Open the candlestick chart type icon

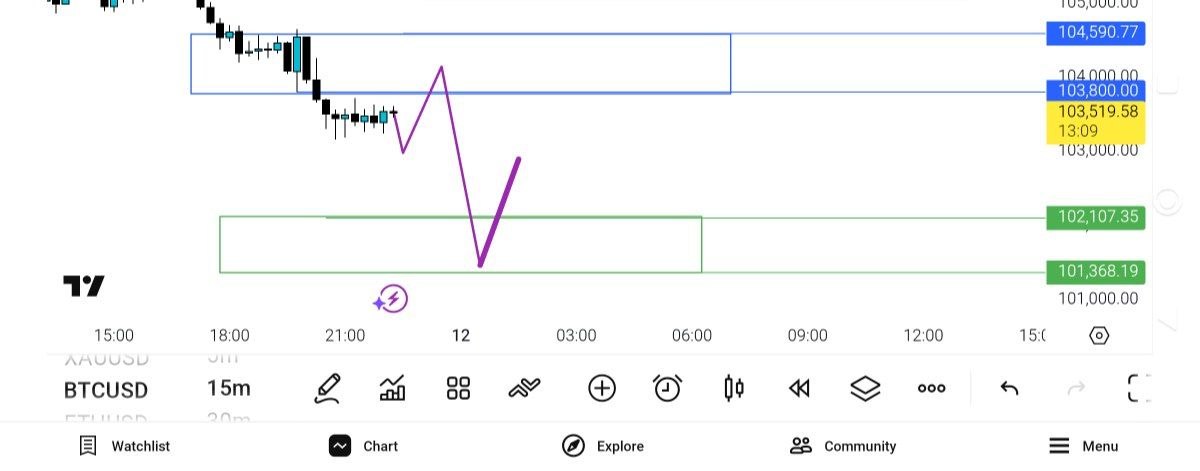click(734, 388)
